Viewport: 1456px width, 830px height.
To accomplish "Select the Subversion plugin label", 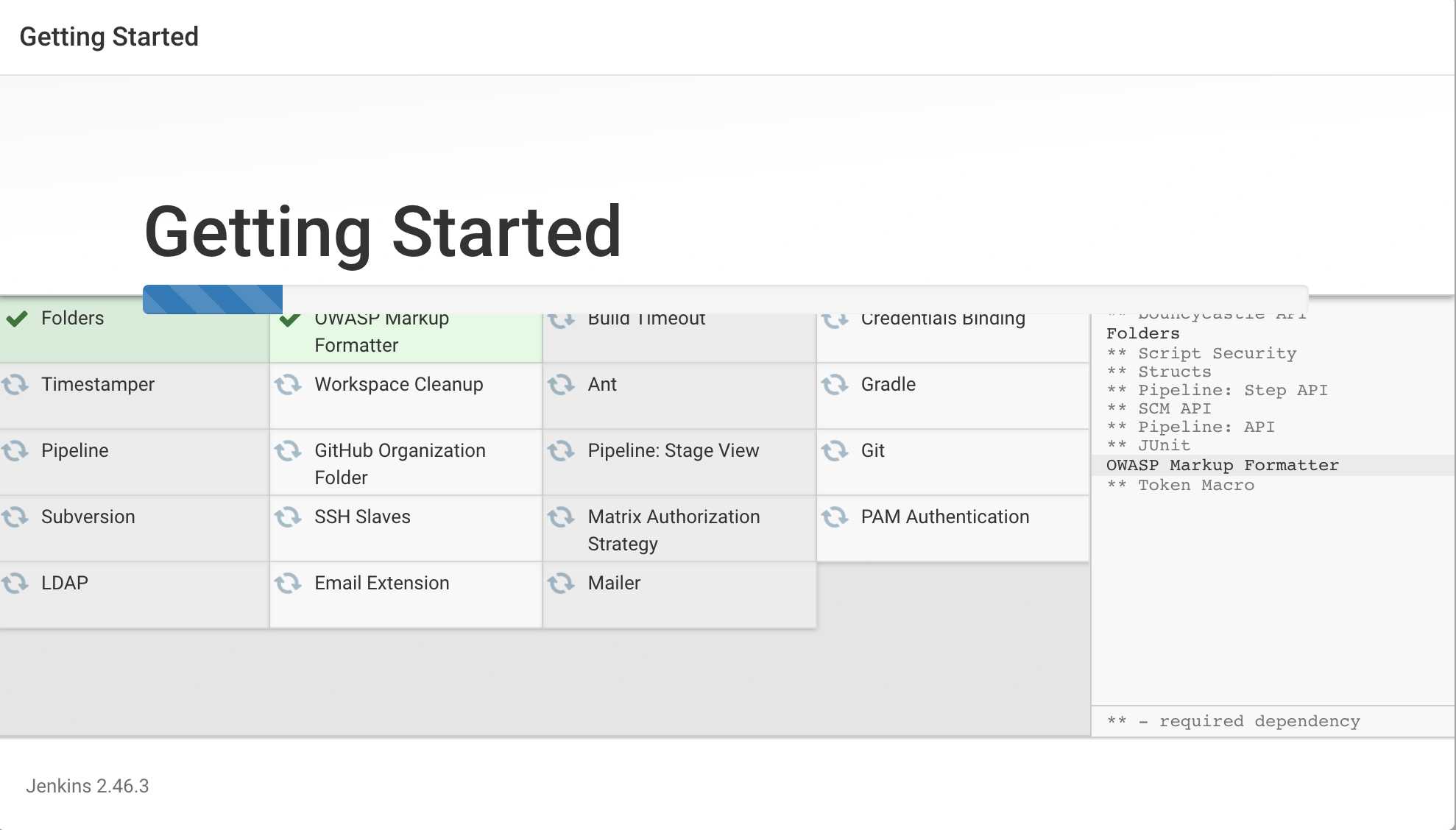I will pos(88,517).
